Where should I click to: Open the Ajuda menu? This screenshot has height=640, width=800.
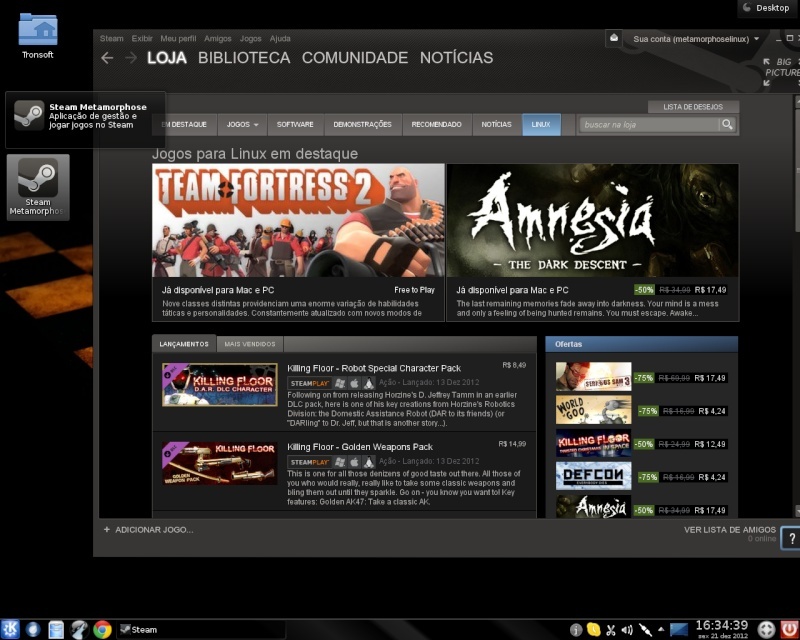(280, 38)
